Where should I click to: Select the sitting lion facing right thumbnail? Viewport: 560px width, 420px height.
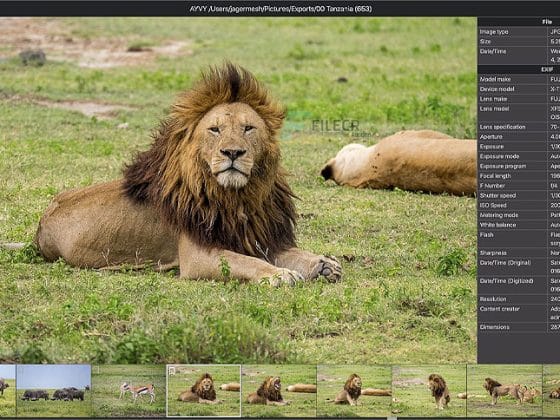click(x=354, y=390)
